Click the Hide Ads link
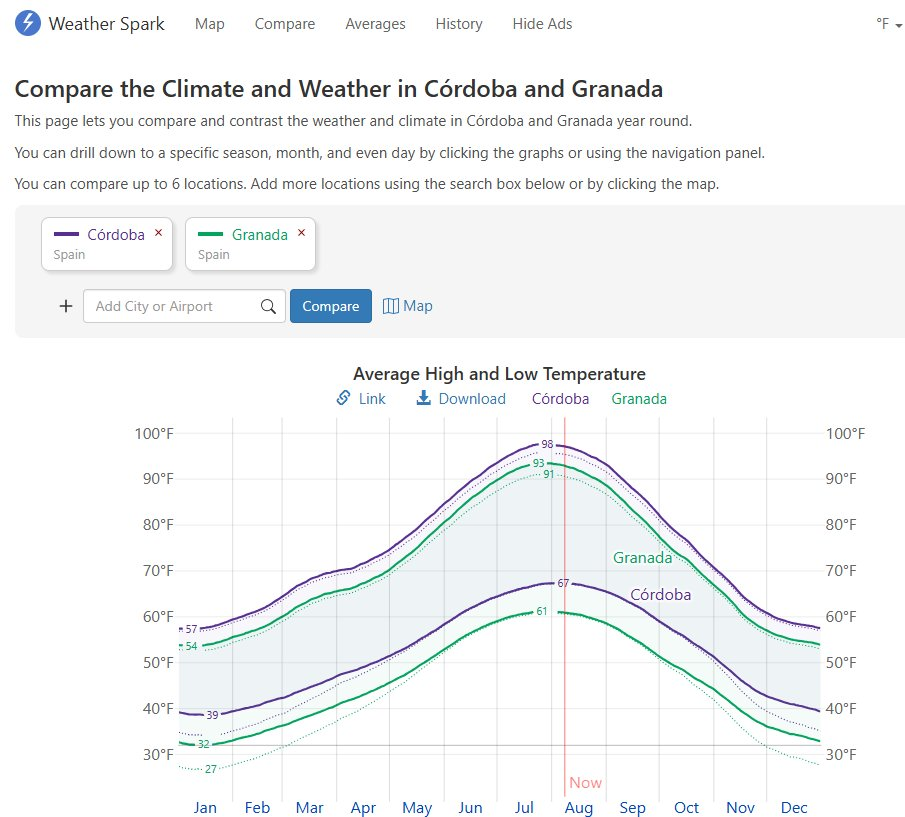The width and height of the screenshot is (905, 817). tap(542, 24)
